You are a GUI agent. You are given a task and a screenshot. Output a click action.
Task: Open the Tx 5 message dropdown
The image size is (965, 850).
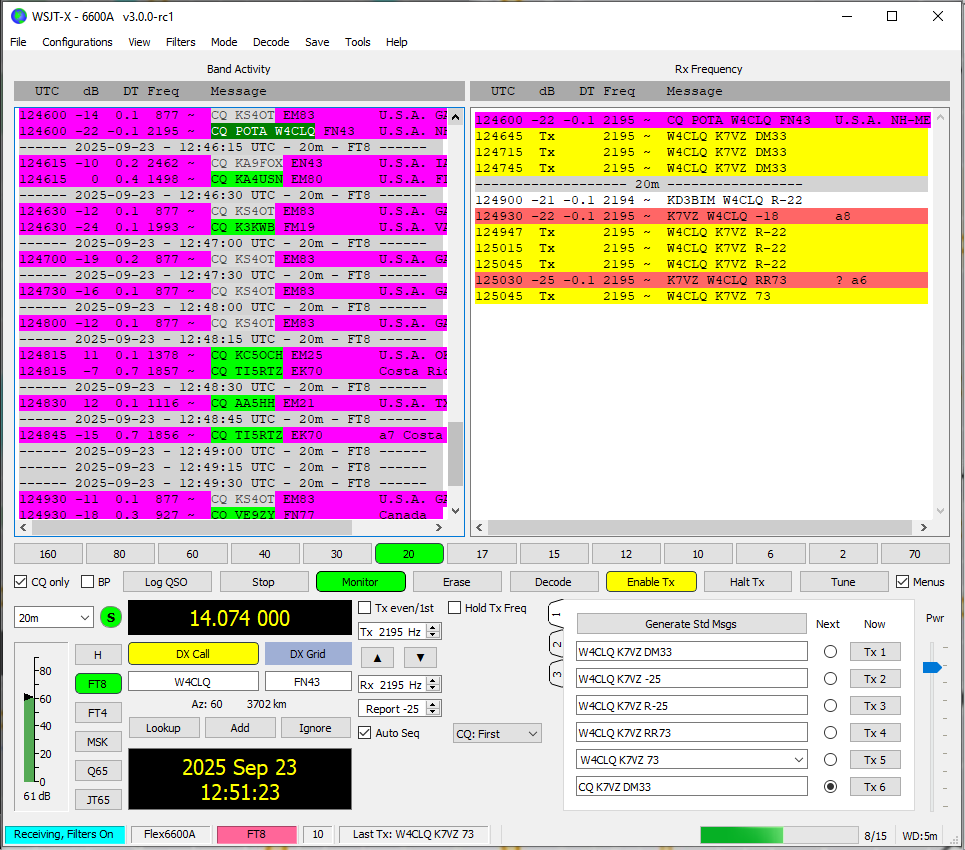(x=797, y=760)
